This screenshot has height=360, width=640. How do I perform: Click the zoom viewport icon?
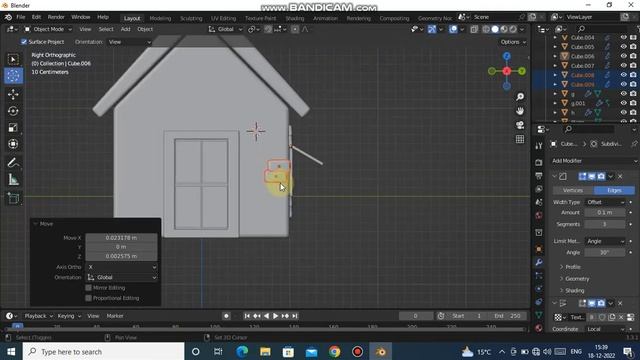[x=520, y=97]
